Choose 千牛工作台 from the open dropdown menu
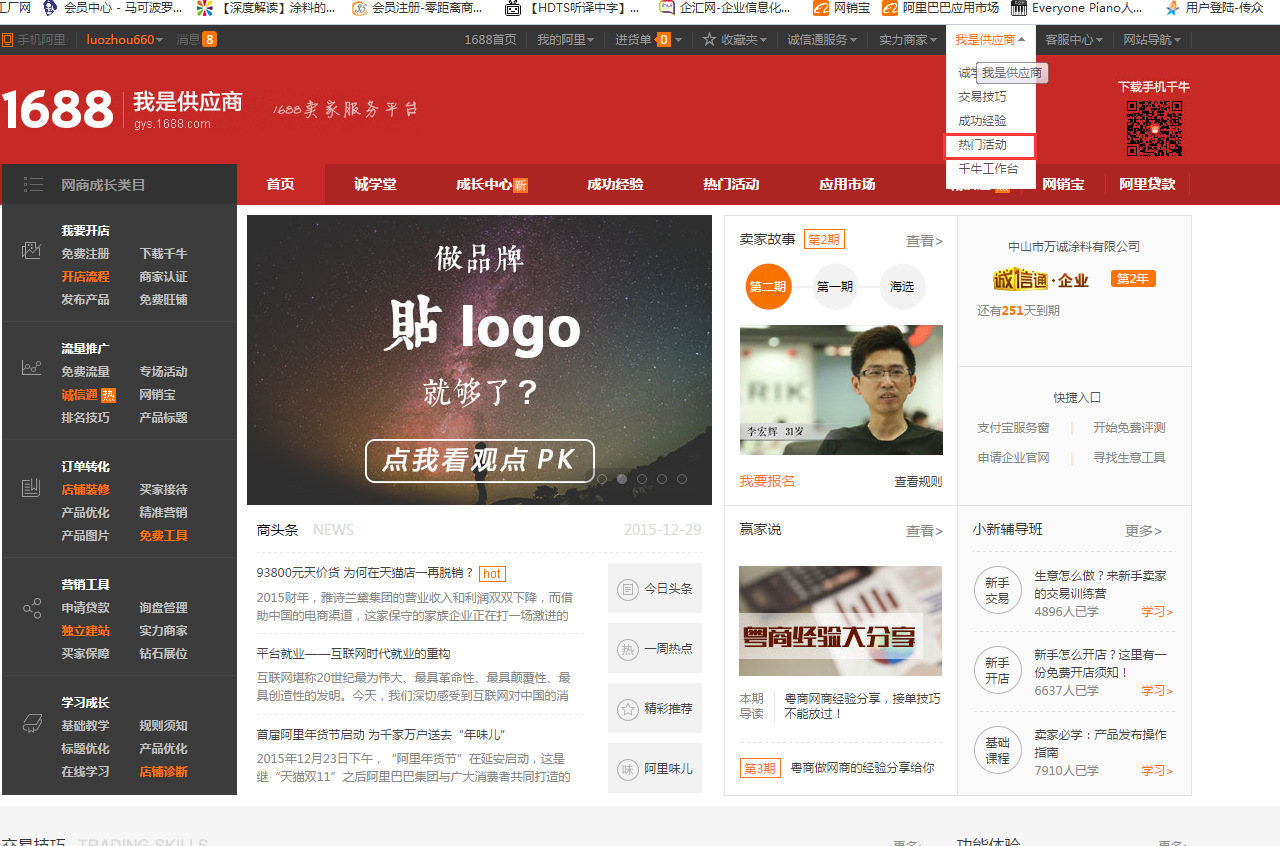The height and width of the screenshot is (846, 1280). coord(989,169)
